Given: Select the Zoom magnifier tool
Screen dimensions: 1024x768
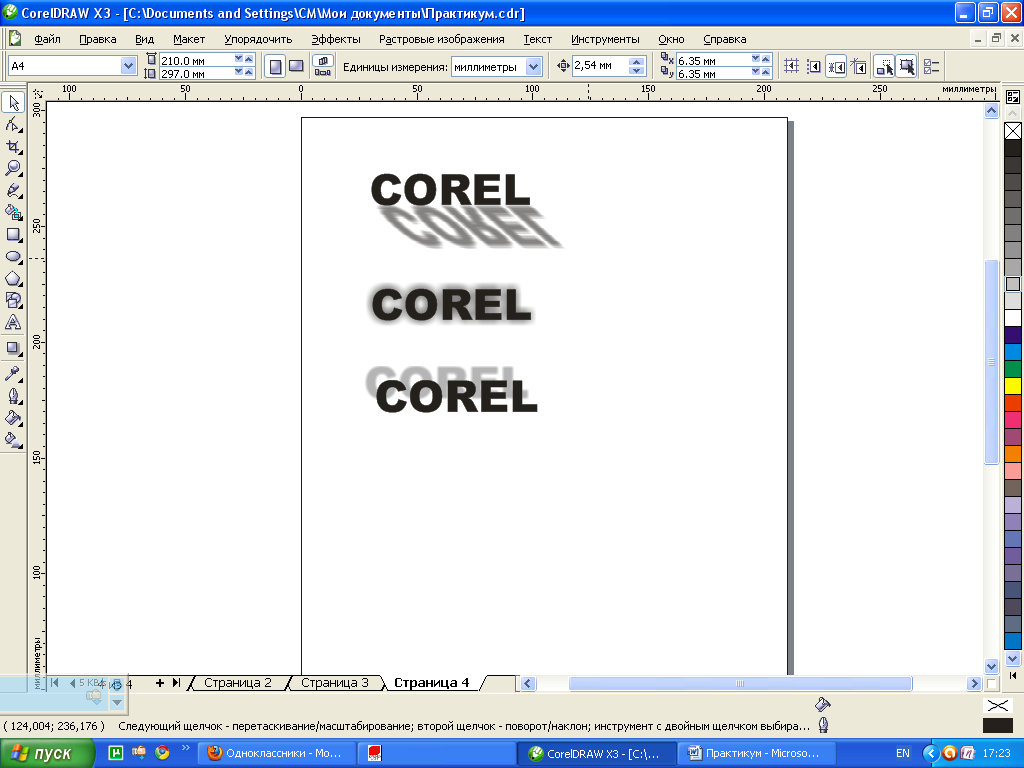Looking at the screenshot, I should coord(13,168).
